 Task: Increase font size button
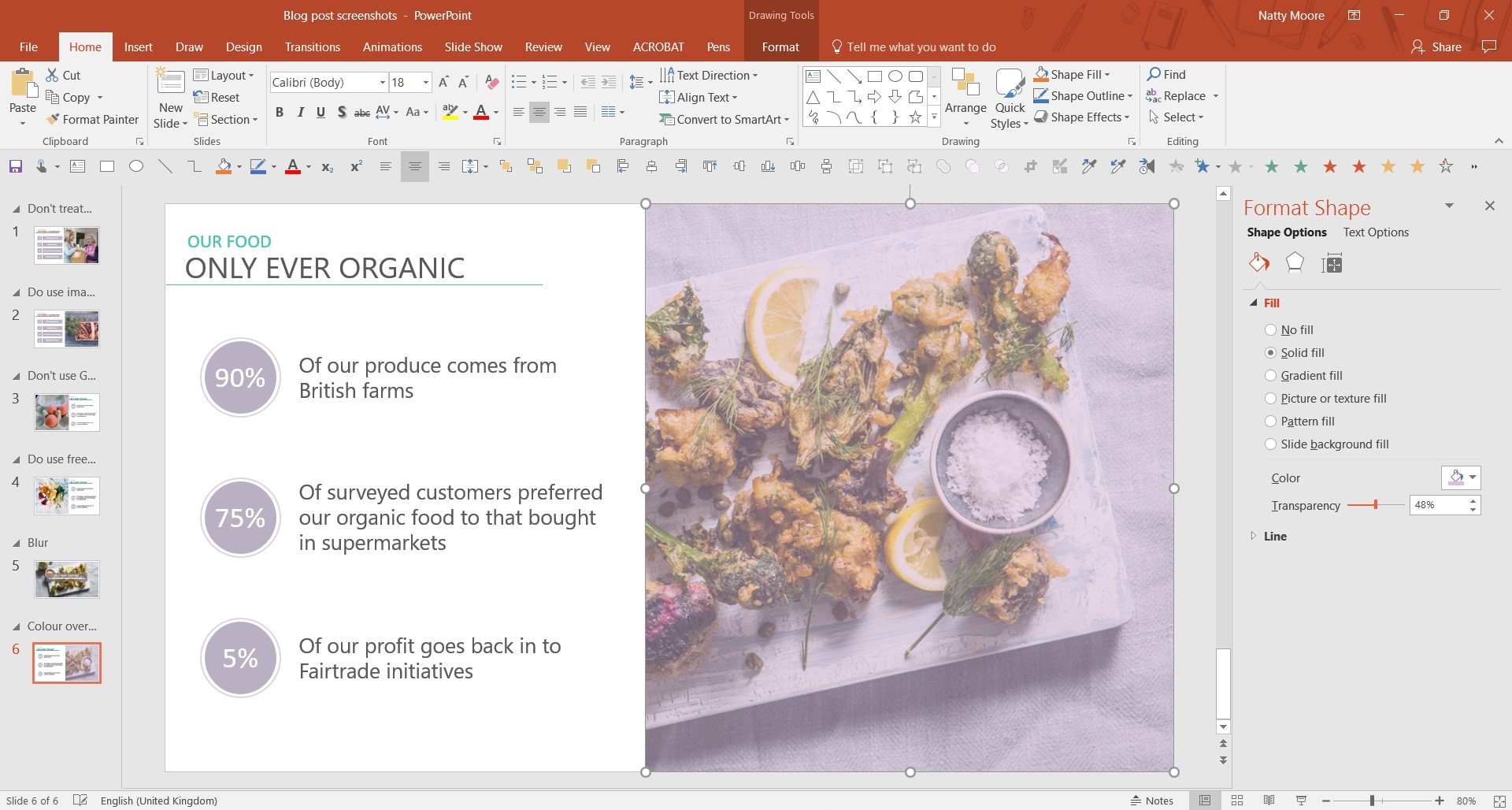(444, 82)
